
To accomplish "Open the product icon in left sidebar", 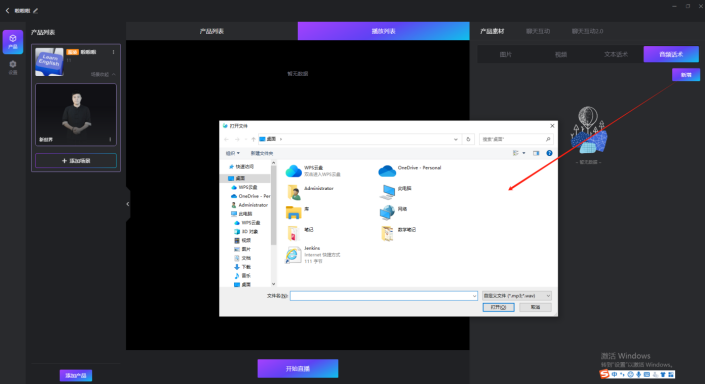I will [x=13, y=42].
